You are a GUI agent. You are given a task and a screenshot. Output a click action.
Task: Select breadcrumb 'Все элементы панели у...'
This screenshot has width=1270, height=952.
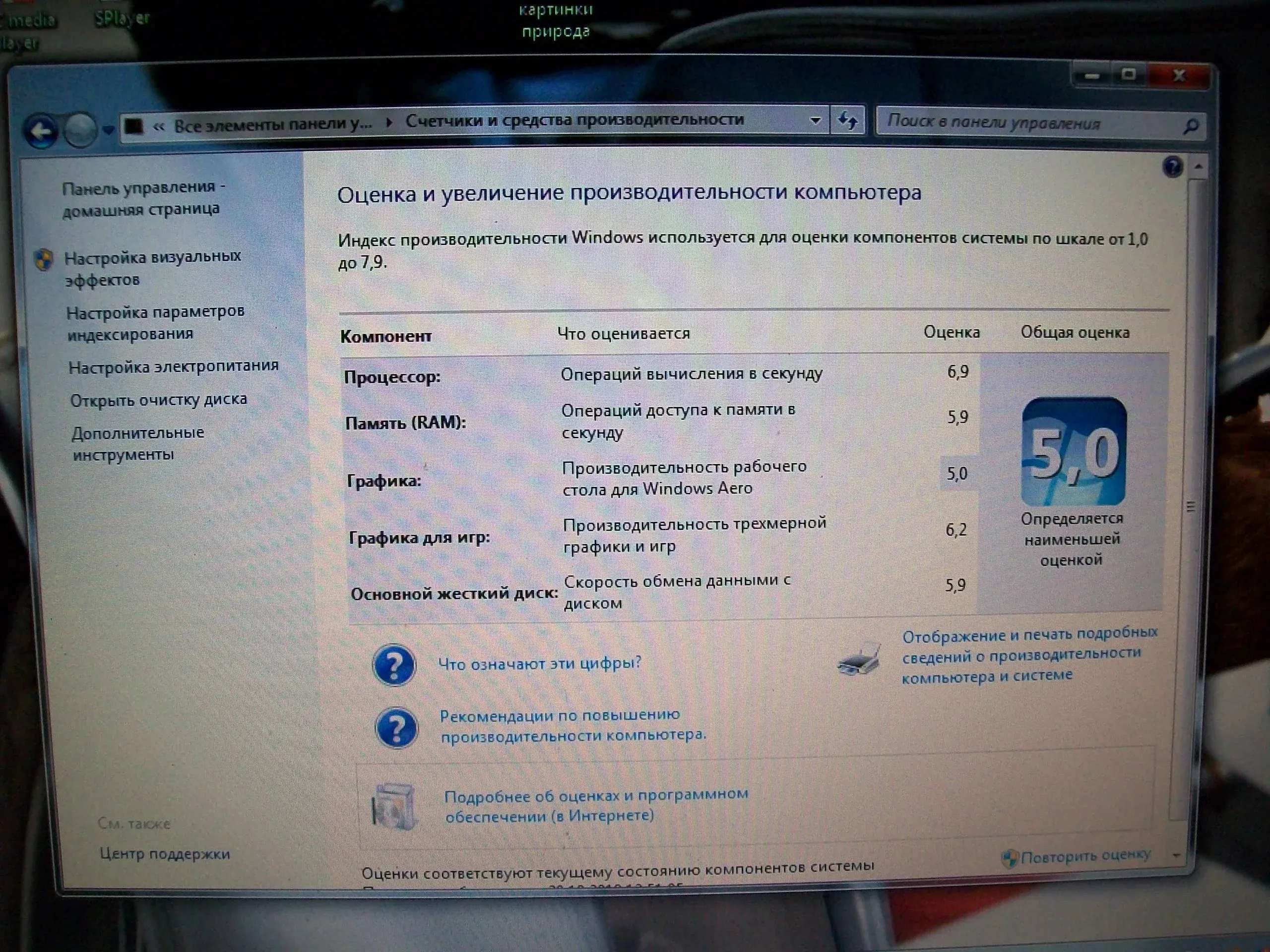coord(273,124)
